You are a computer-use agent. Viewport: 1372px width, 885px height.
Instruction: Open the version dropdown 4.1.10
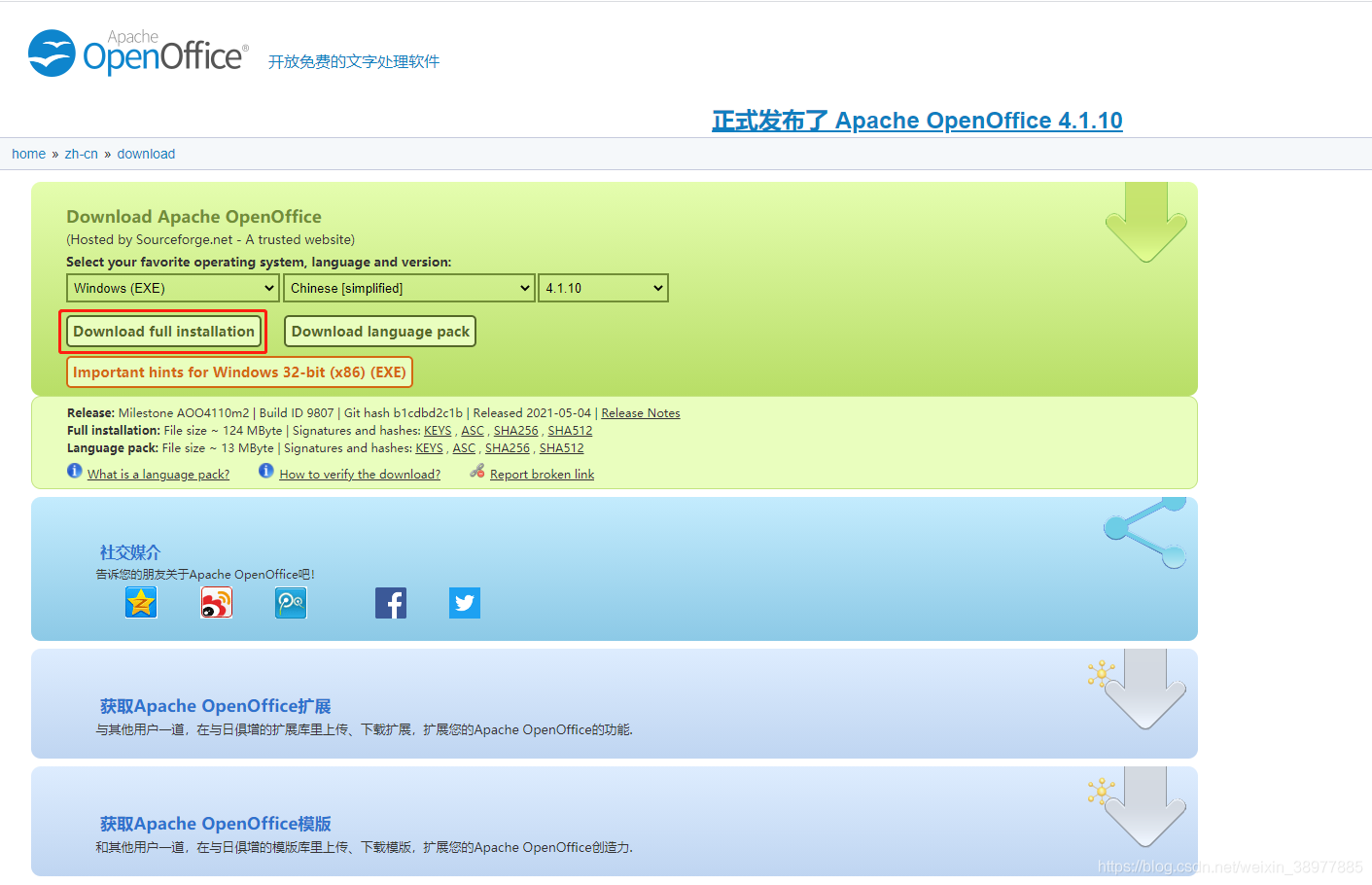coord(604,288)
